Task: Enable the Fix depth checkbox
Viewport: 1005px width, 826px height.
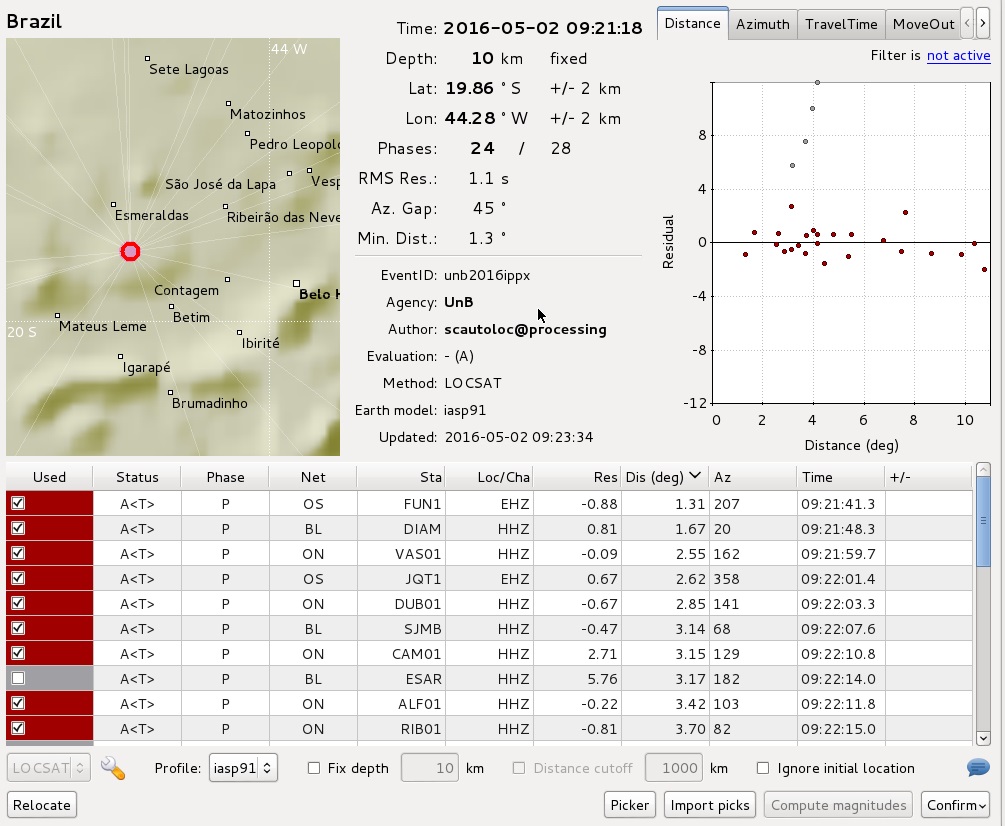Action: pos(314,768)
